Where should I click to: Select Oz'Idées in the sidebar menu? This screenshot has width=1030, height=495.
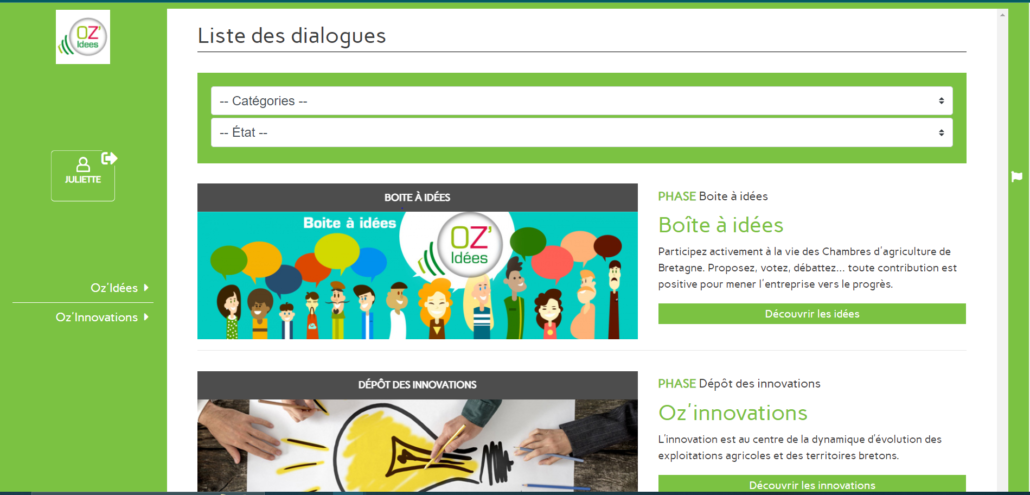coord(114,288)
